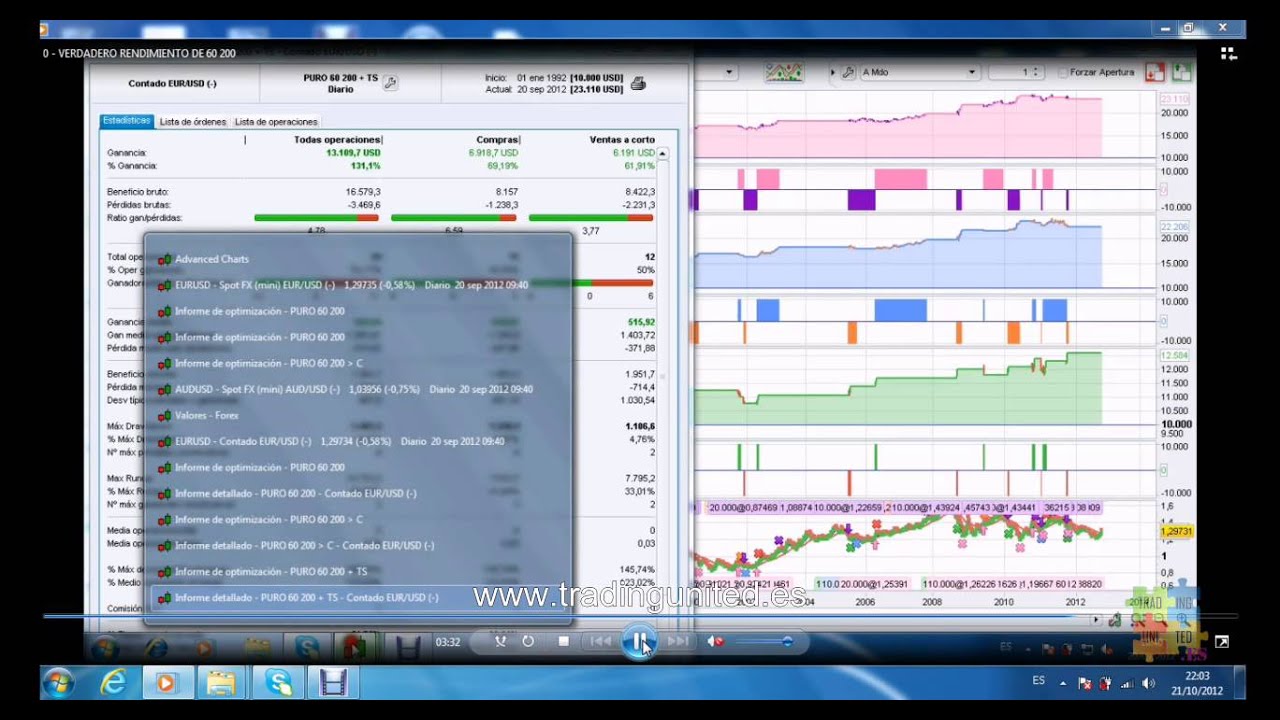This screenshot has width=1280, height=720.
Task: Click the taskbar clock showing 22:03
Action: 1197,683
